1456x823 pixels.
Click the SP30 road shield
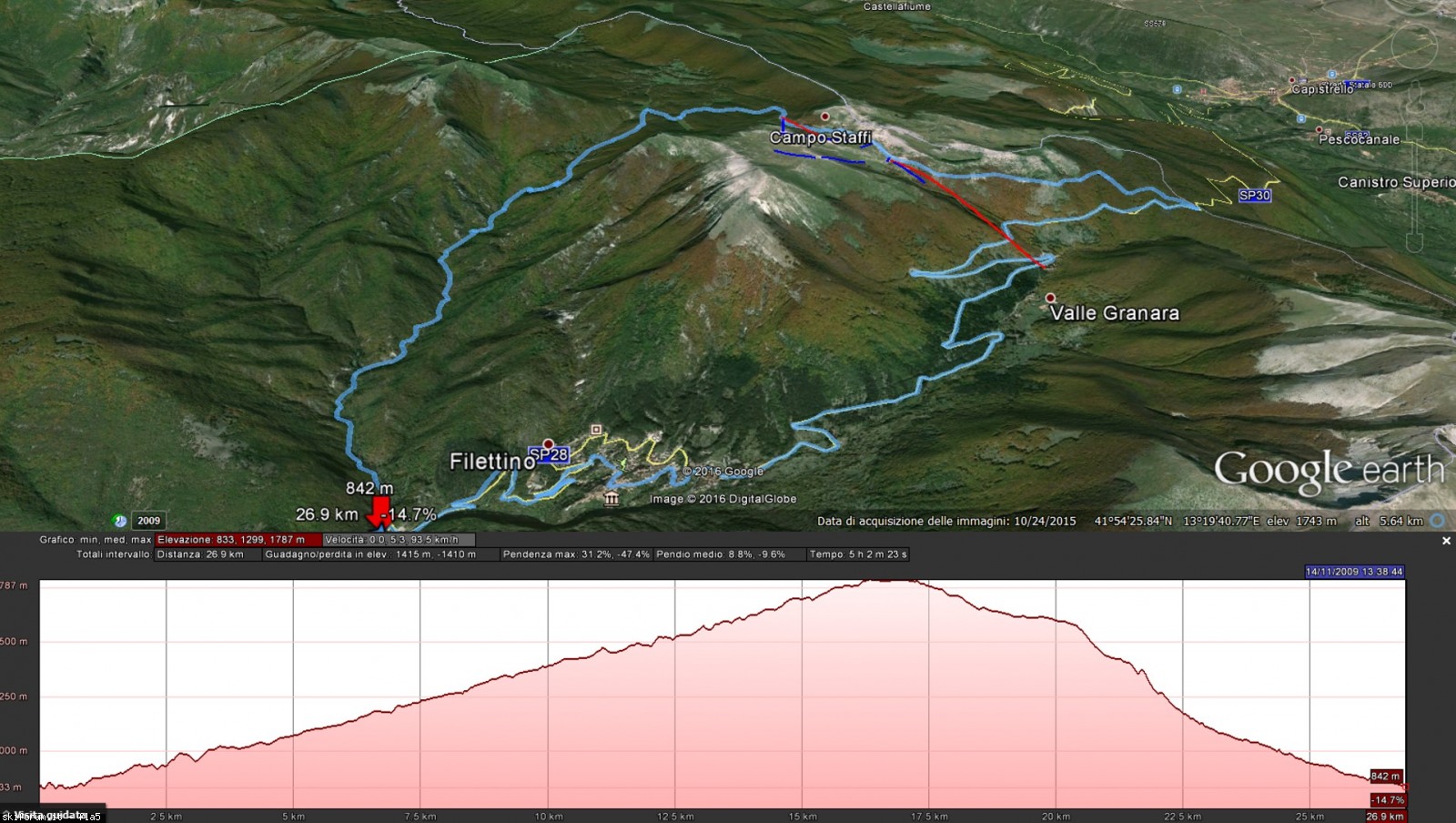pyautogui.click(x=1254, y=196)
